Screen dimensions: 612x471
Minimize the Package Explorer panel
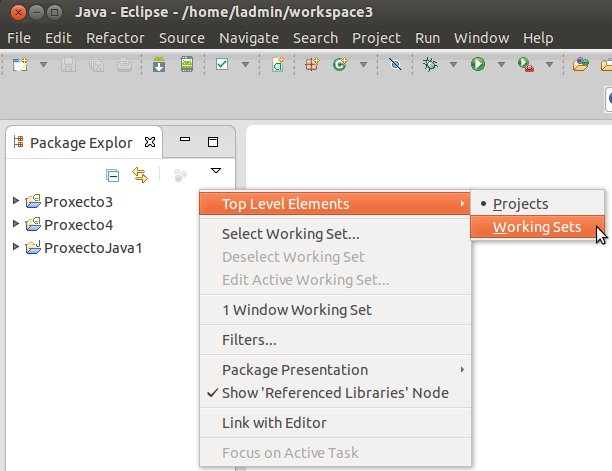(x=185, y=139)
